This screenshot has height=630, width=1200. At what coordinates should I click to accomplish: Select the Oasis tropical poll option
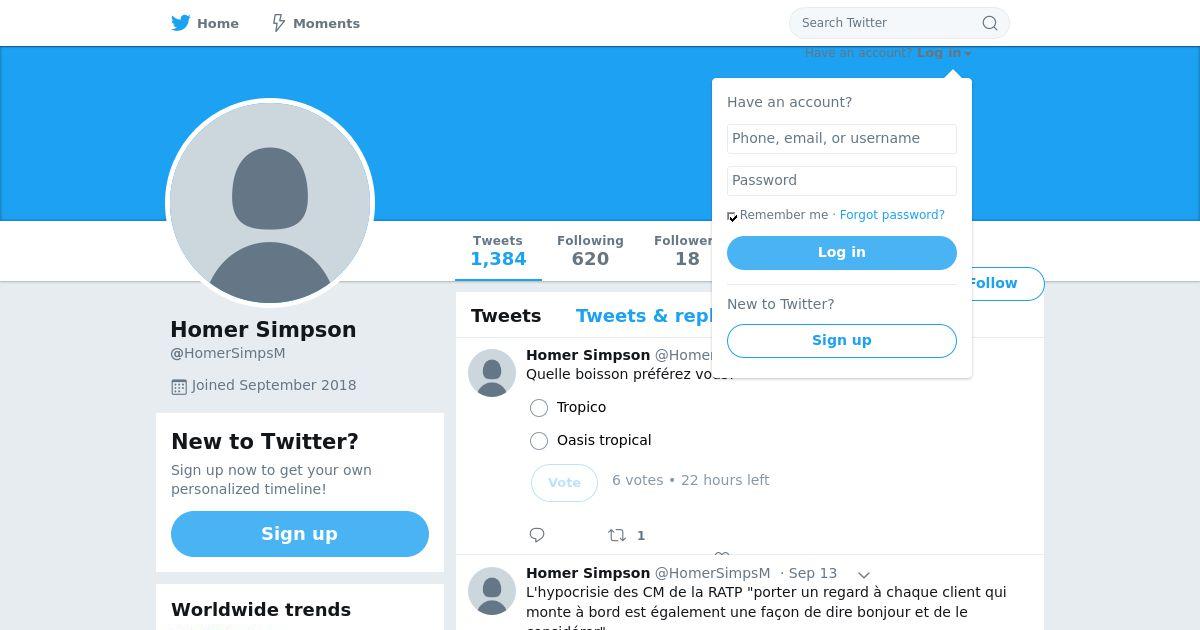pyautogui.click(x=539, y=441)
